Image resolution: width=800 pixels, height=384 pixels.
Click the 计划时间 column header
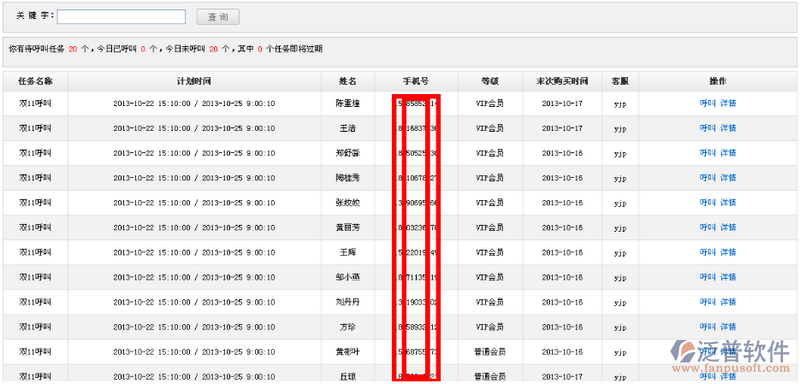(194, 81)
